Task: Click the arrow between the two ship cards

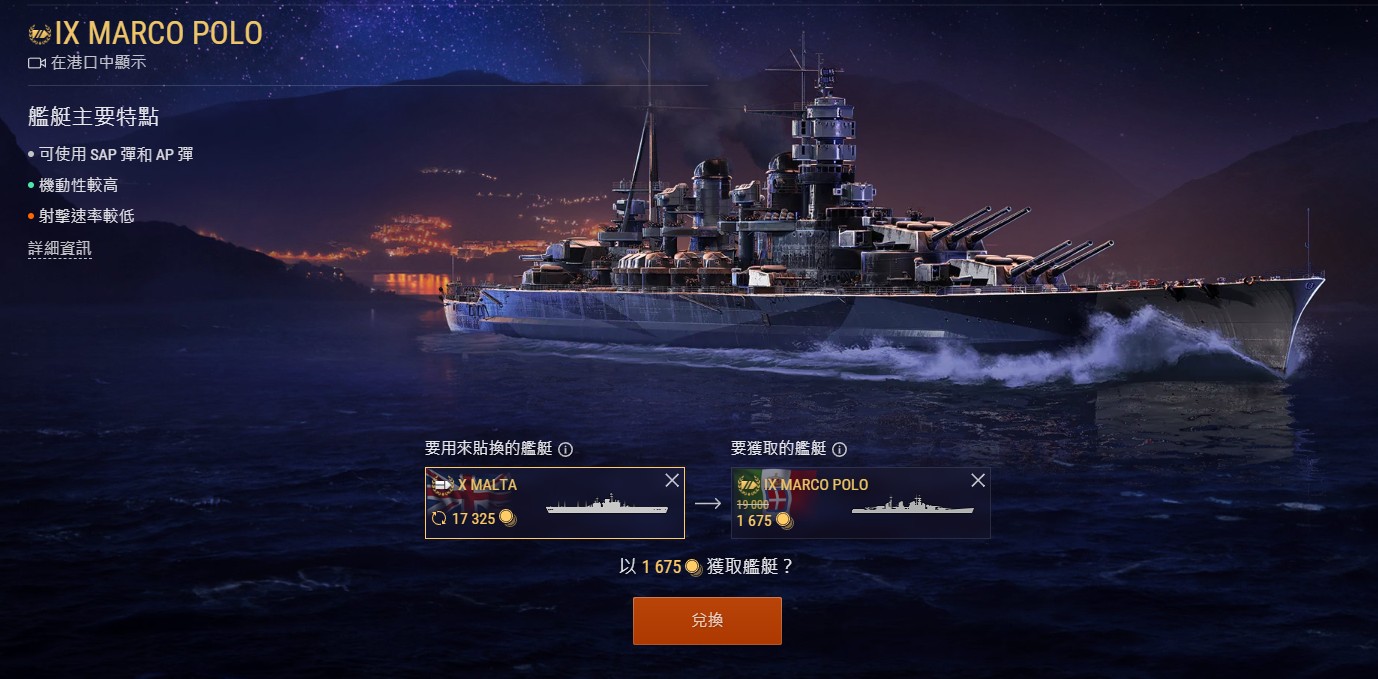Action: click(707, 503)
